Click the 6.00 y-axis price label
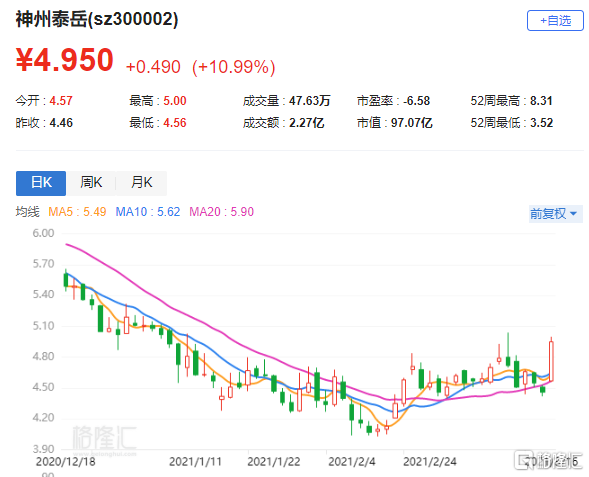The height and width of the screenshot is (477, 589). coord(43,233)
